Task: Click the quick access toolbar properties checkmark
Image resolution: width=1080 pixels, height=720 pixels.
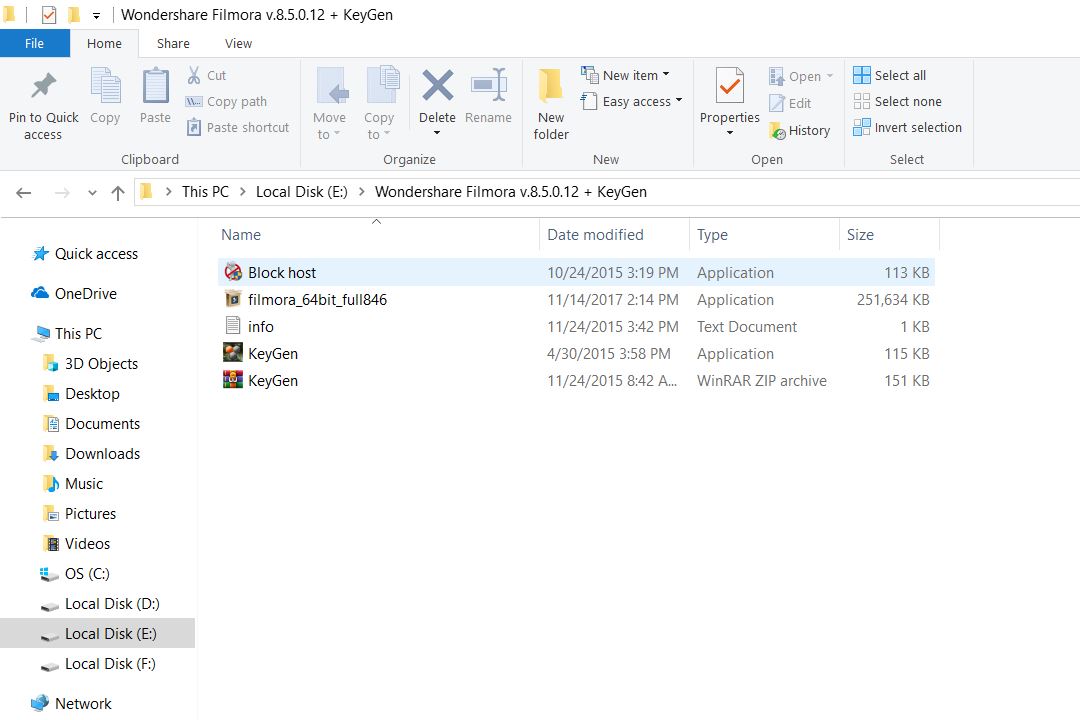Action: (x=49, y=14)
